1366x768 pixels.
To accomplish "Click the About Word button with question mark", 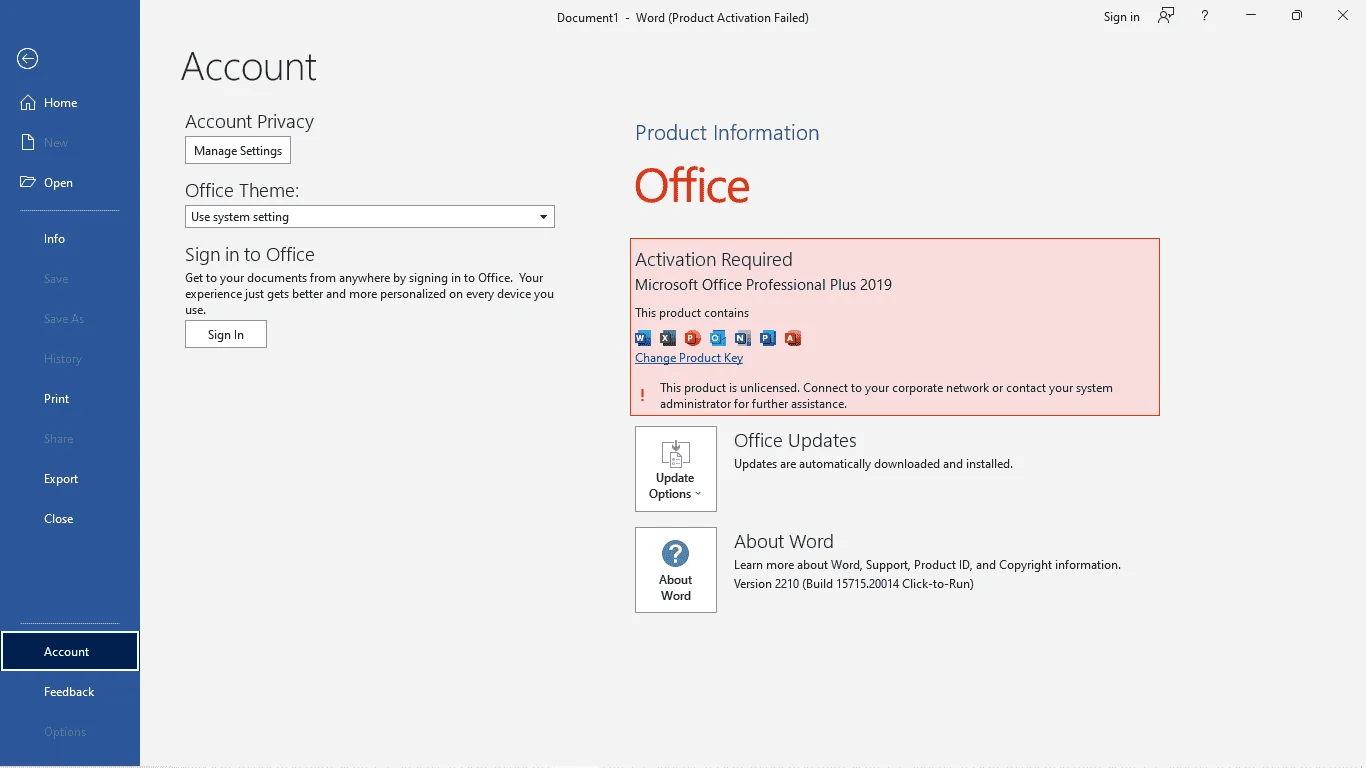I will click(676, 570).
